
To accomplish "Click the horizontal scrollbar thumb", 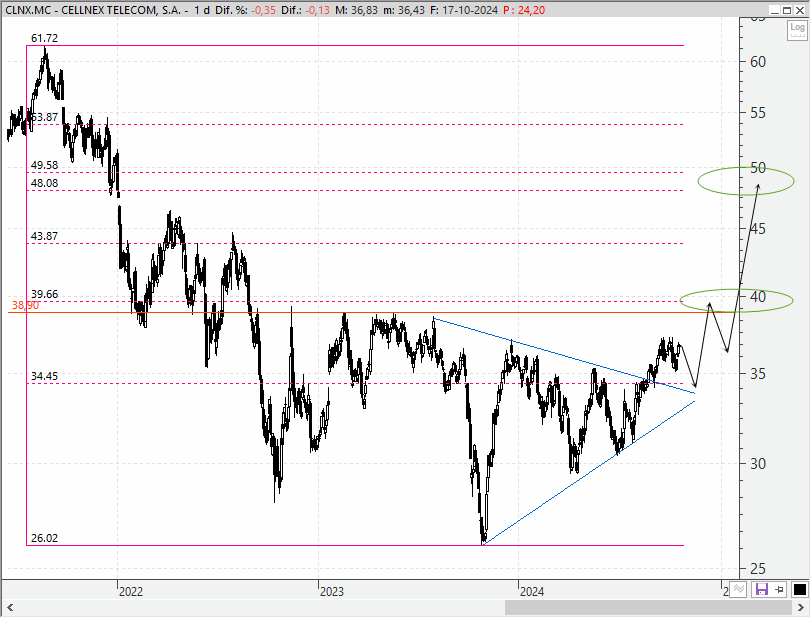I will coord(648,607).
